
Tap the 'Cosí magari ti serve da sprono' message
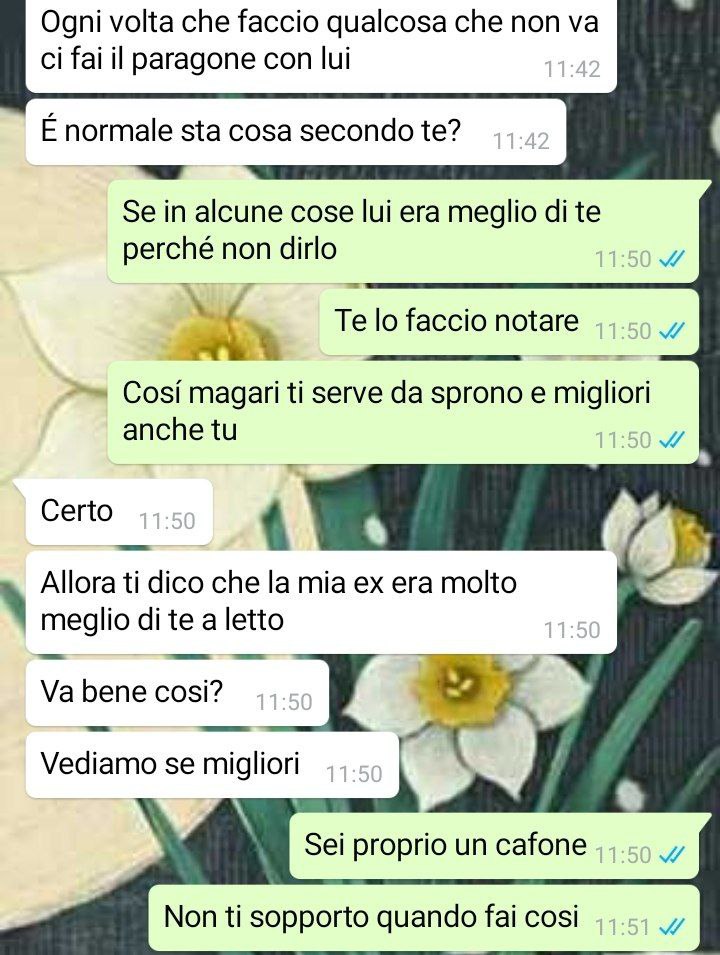point(403,412)
